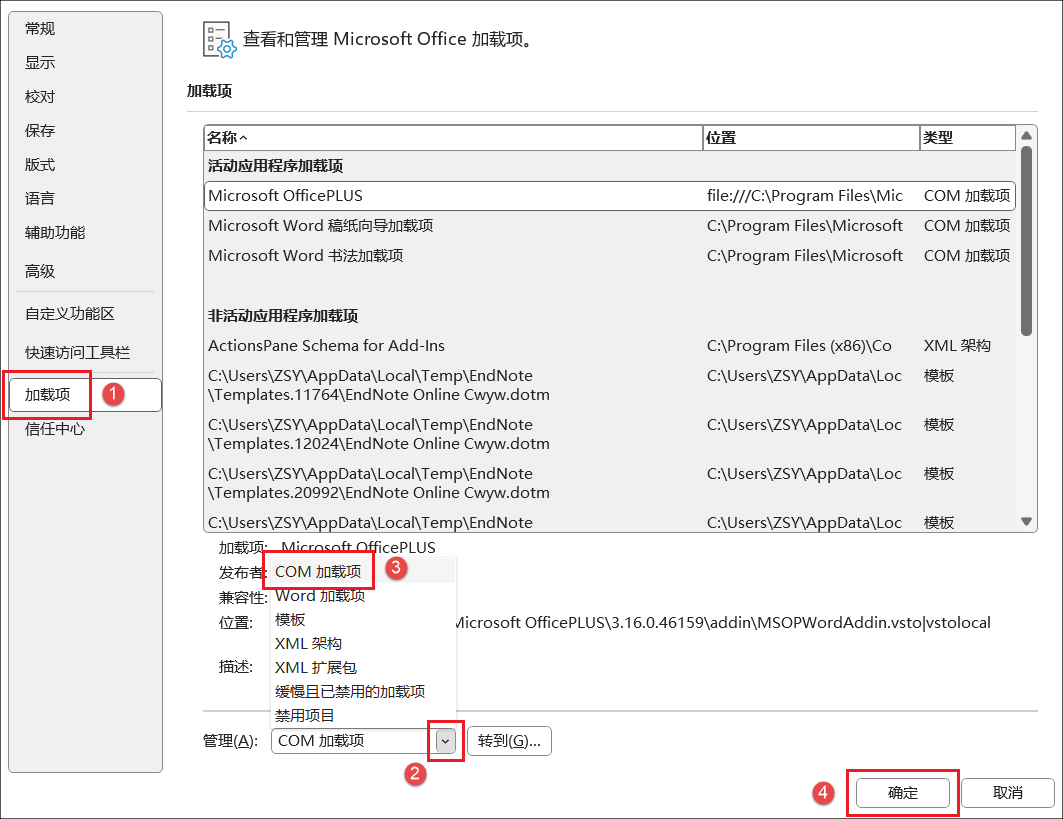Choose 缓慢且已禁用的加载项 from the list
The height and width of the screenshot is (819, 1063).
pos(363,692)
